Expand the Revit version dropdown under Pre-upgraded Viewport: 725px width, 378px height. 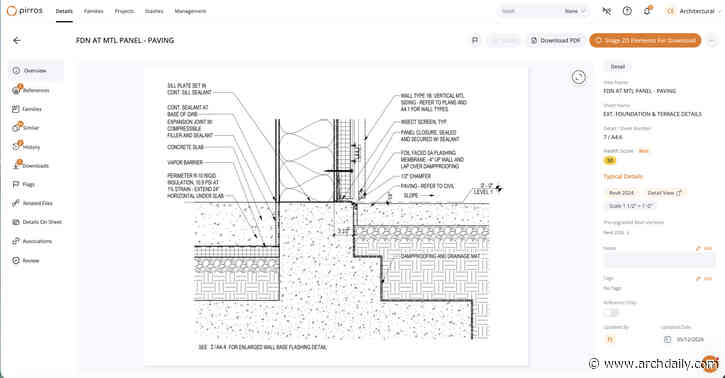coord(616,232)
